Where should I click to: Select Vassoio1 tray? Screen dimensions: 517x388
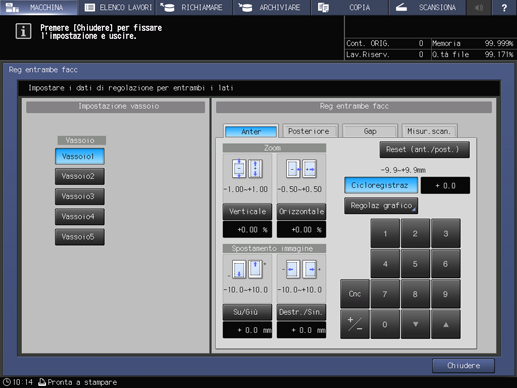(80, 156)
